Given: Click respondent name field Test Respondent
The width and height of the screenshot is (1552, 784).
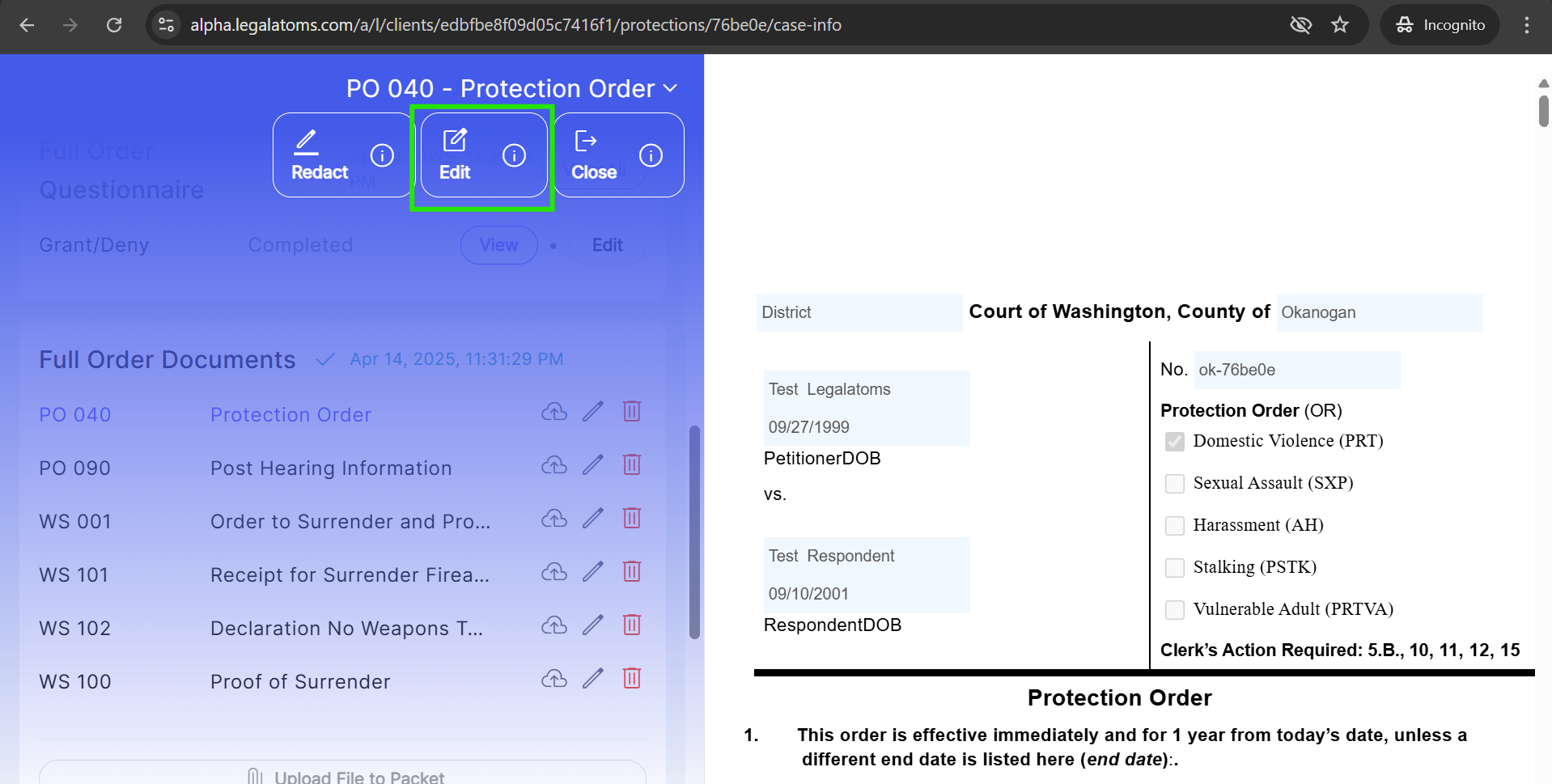Looking at the screenshot, I should 867,556.
